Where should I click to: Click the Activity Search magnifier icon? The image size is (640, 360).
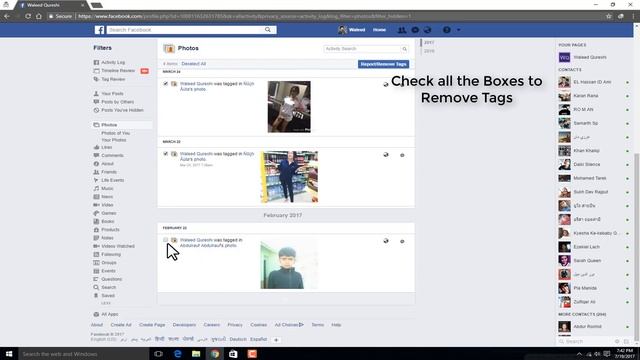pyautogui.click(x=404, y=49)
